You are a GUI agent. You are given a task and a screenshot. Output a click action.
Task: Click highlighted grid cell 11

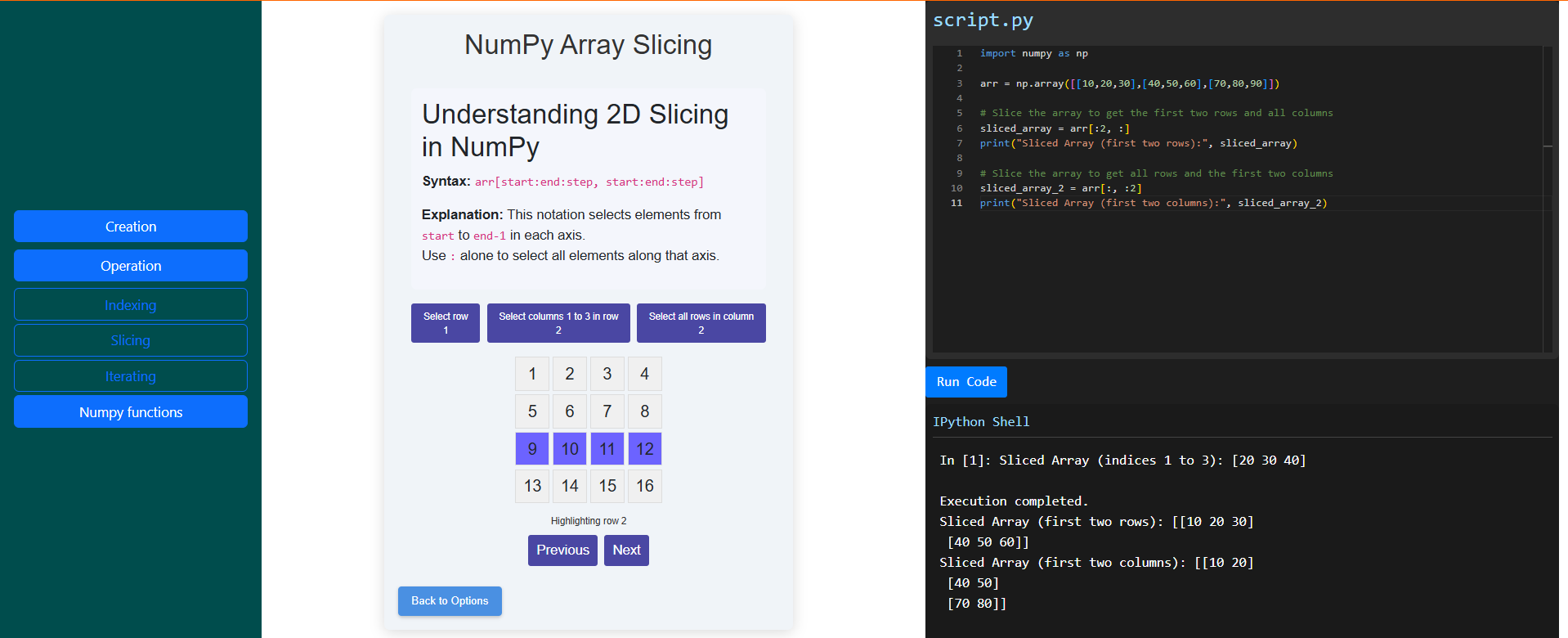pyautogui.click(x=607, y=449)
